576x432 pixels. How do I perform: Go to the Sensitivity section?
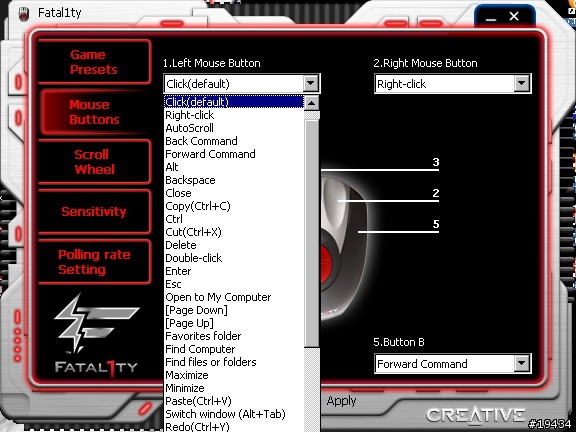pos(94,212)
